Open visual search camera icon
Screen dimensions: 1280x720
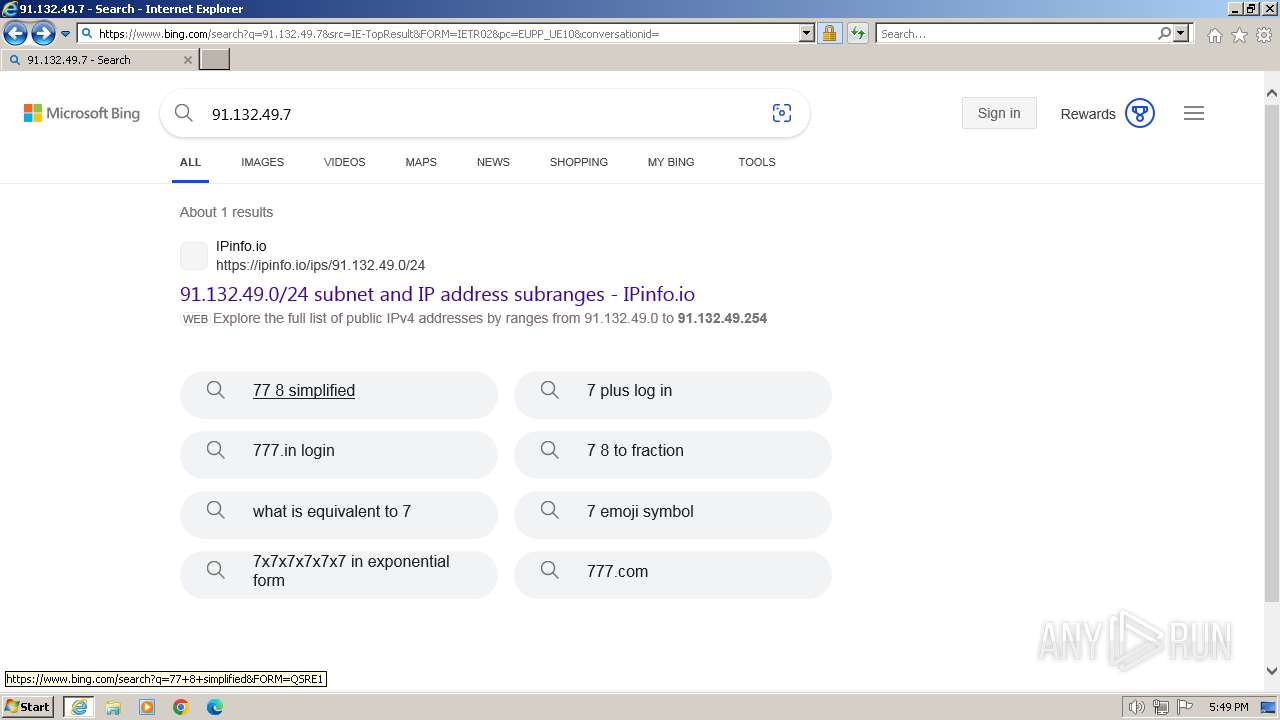(782, 113)
